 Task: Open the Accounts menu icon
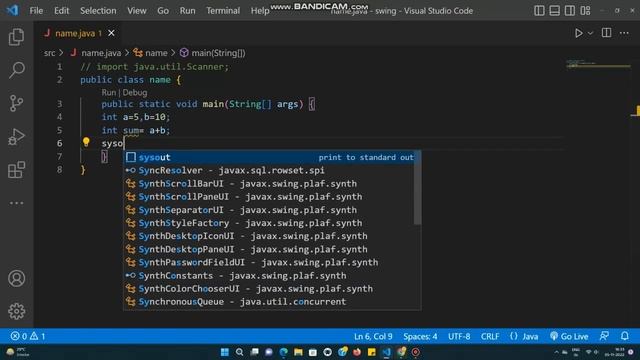(16, 278)
